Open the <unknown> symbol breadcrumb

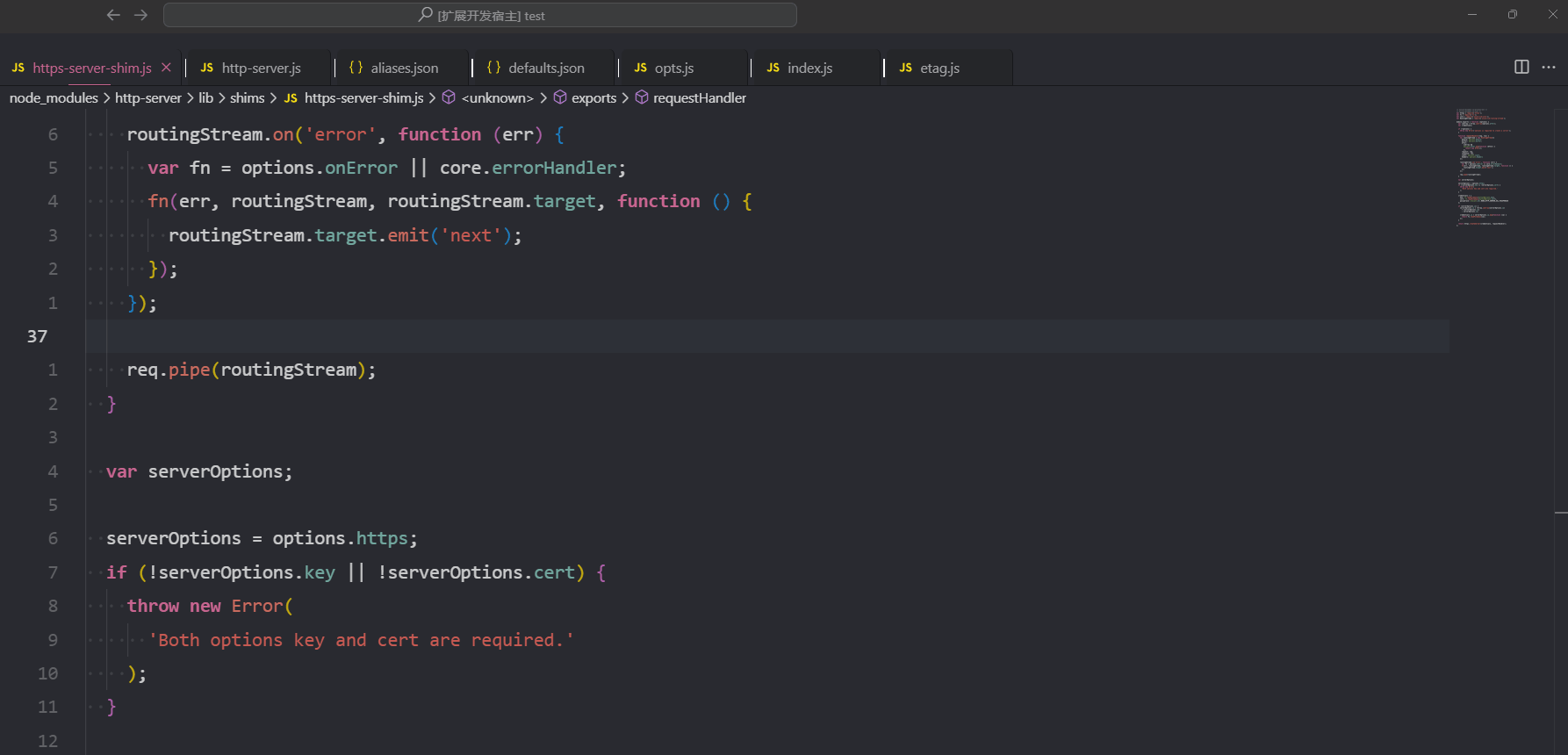498,97
